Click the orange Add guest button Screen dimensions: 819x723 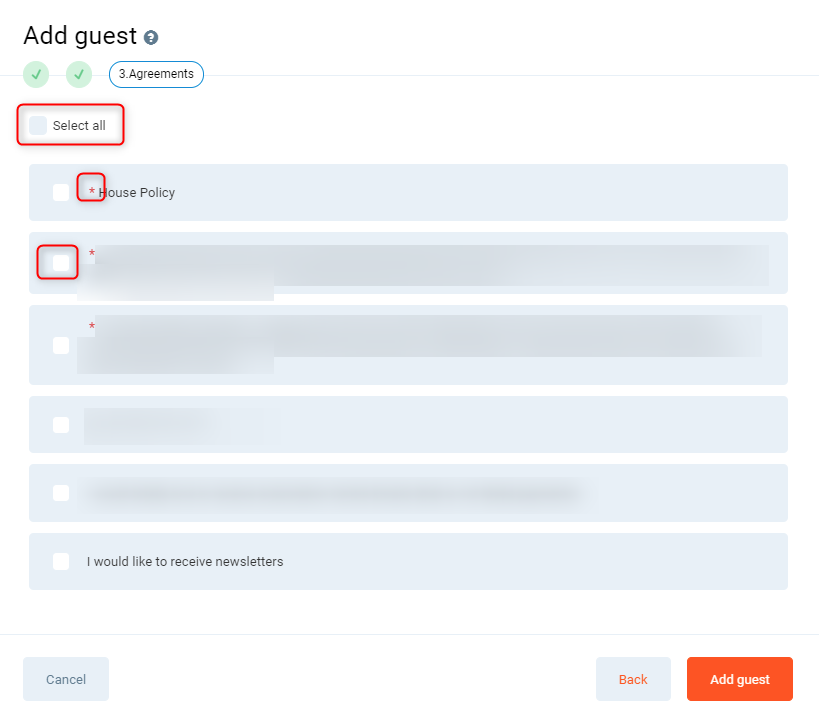coord(740,679)
